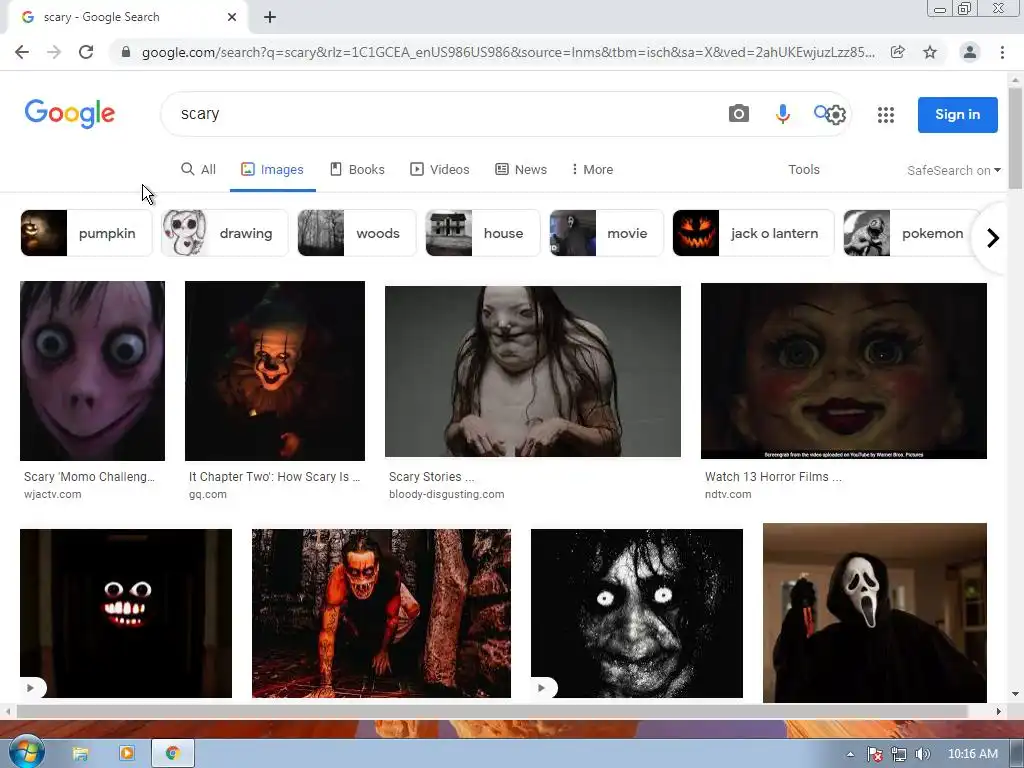Click Sign in button
The image size is (1024, 768).
pyautogui.click(x=957, y=115)
